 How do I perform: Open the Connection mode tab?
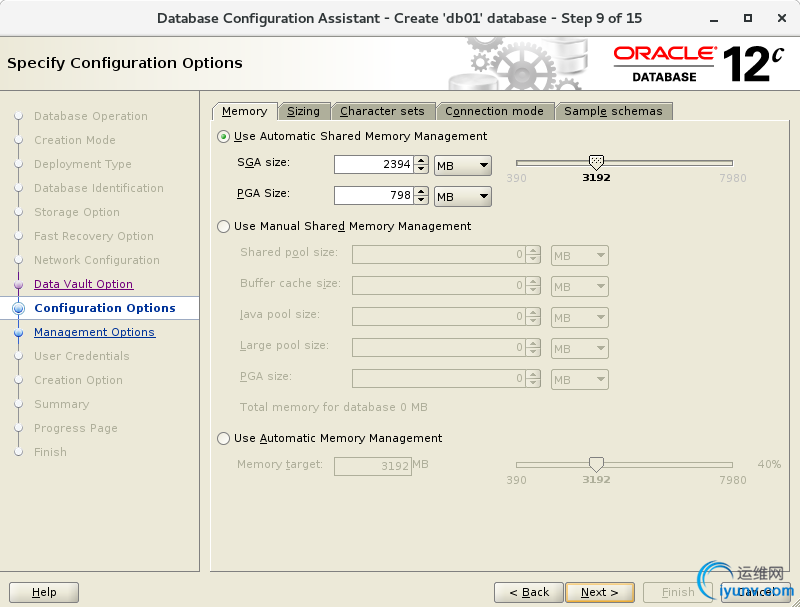494,111
